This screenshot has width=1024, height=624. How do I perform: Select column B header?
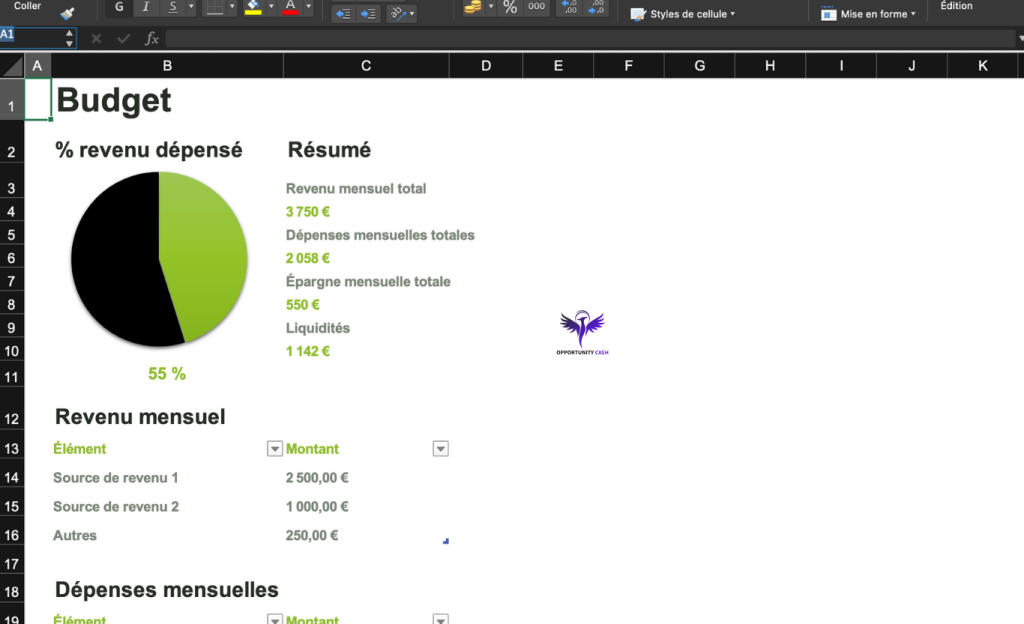tap(167, 65)
